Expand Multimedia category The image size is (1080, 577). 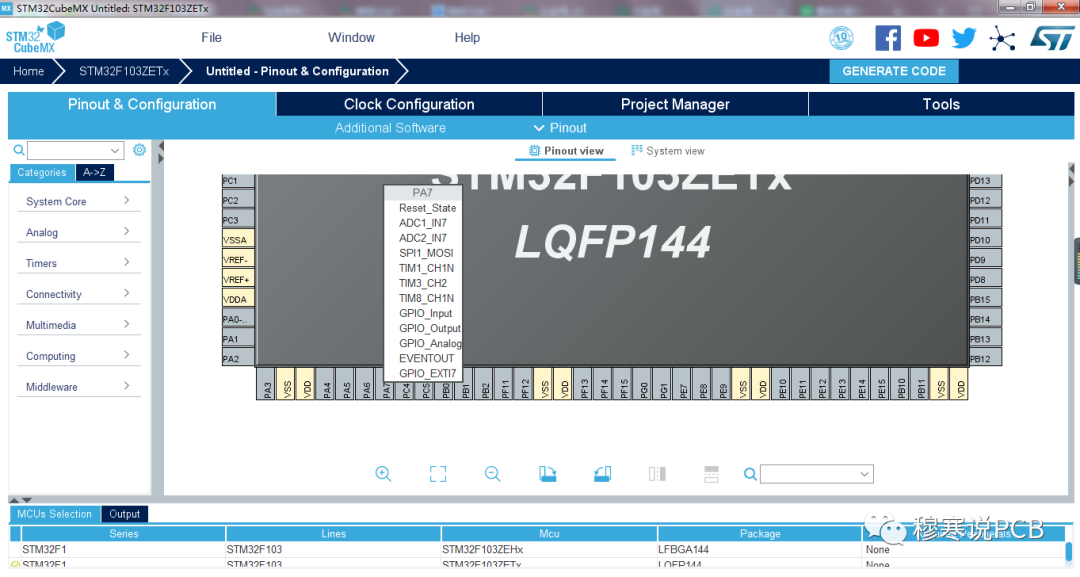[x=79, y=325]
